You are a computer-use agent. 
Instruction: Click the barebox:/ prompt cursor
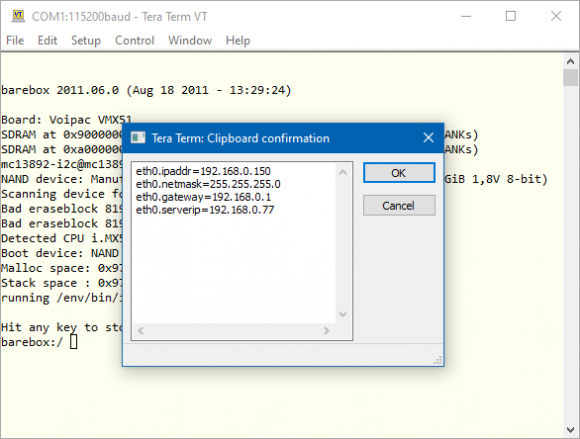point(74,341)
